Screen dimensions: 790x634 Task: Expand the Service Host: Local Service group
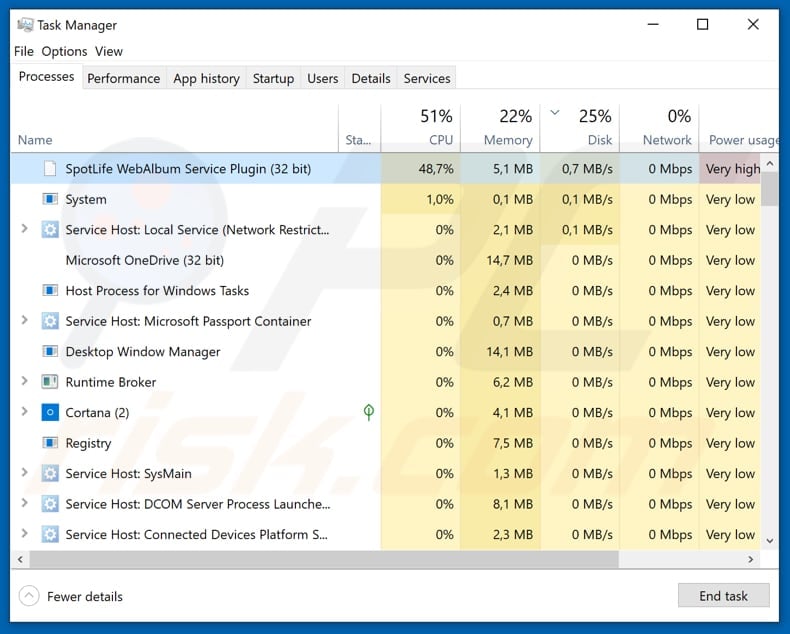(x=25, y=230)
